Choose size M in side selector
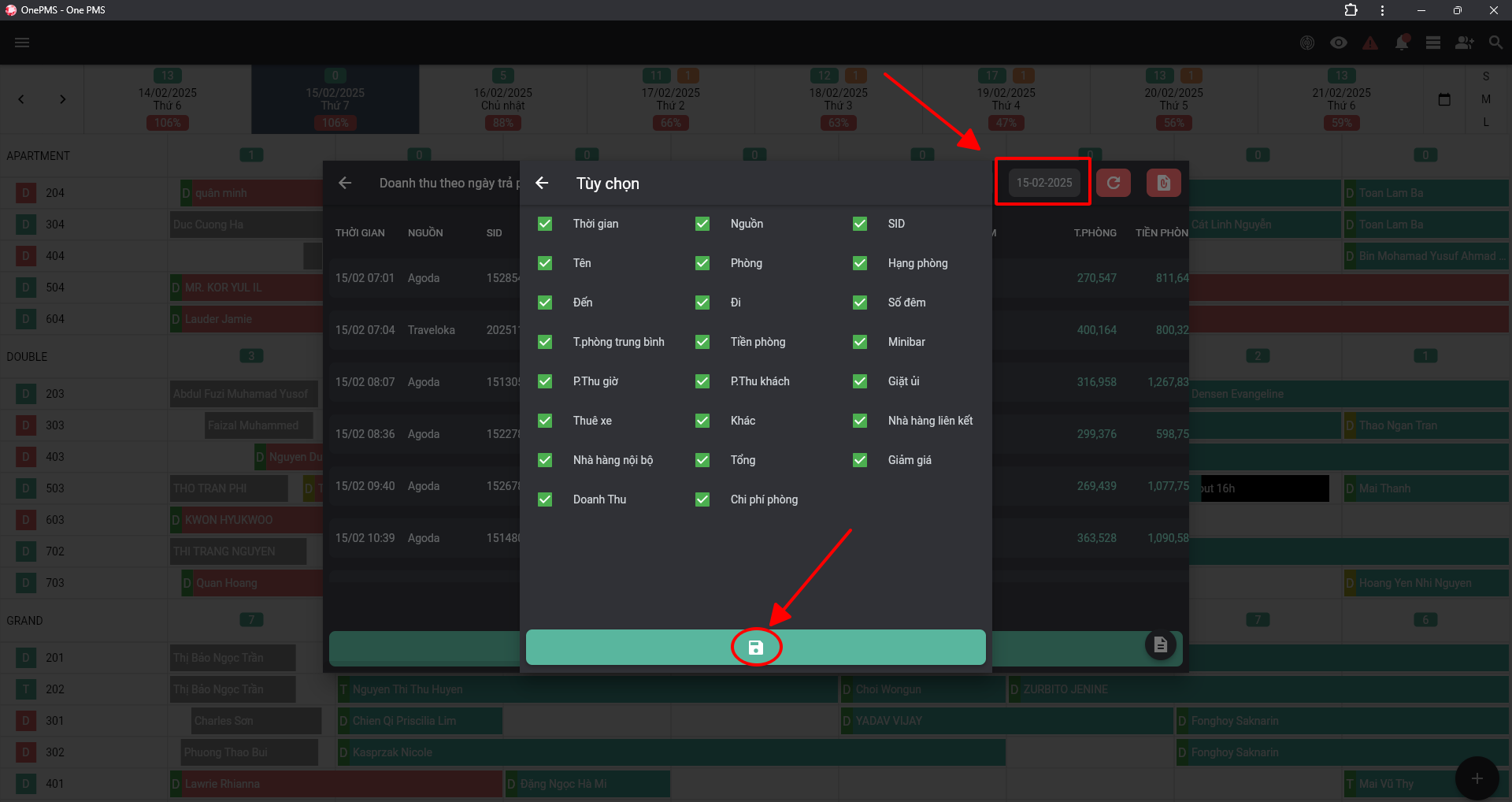This screenshot has width=1512, height=802. tap(1486, 99)
